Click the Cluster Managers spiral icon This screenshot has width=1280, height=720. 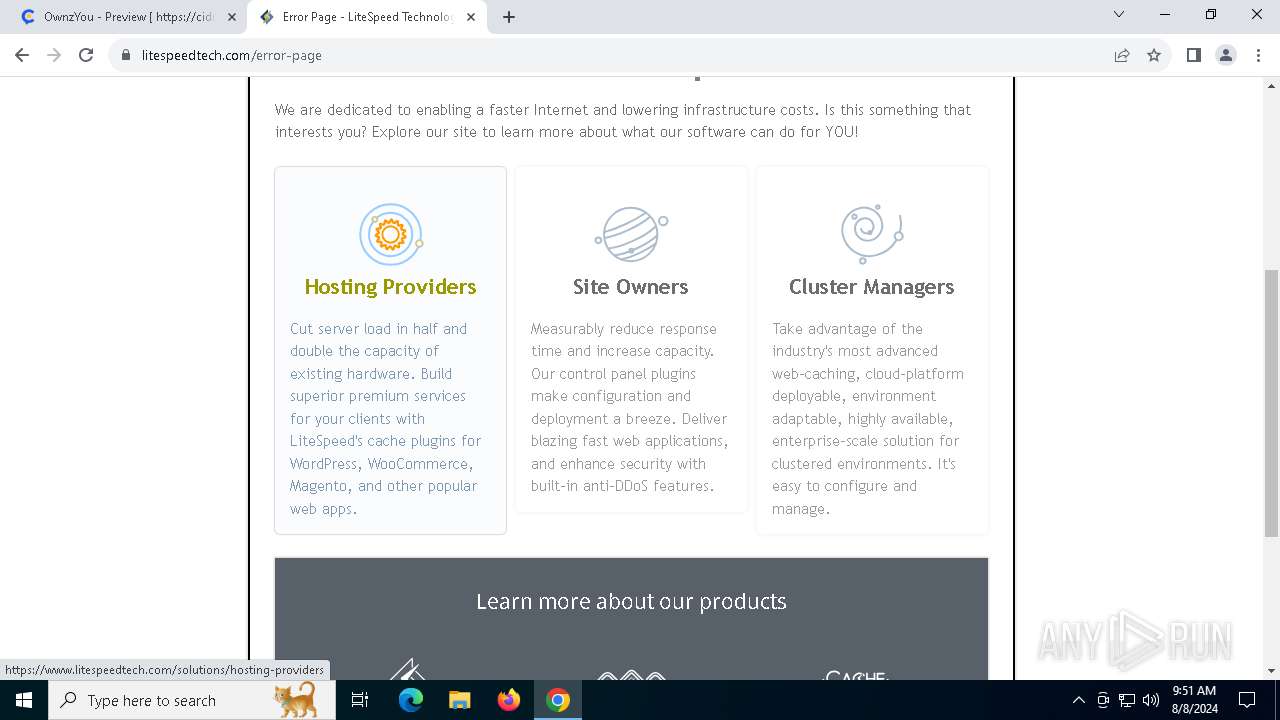point(872,234)
